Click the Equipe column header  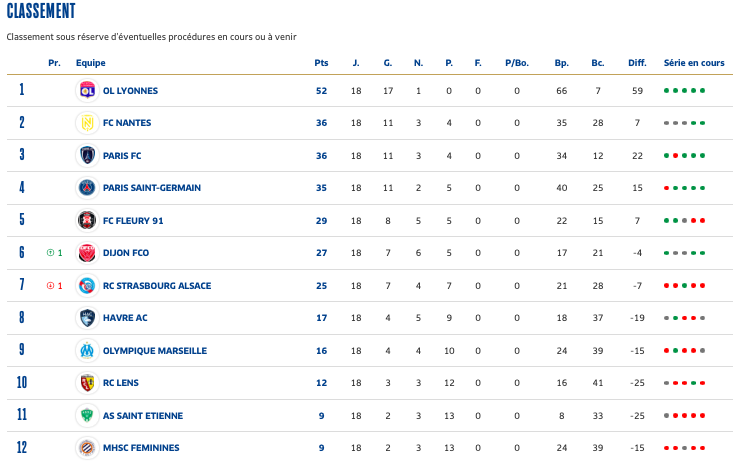[x=91, y=63]
